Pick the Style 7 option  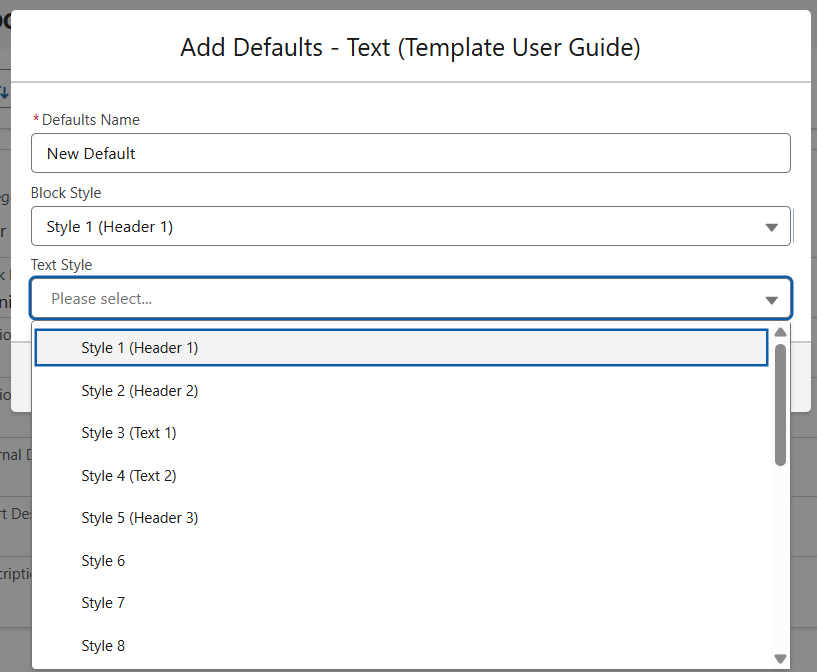104,603
